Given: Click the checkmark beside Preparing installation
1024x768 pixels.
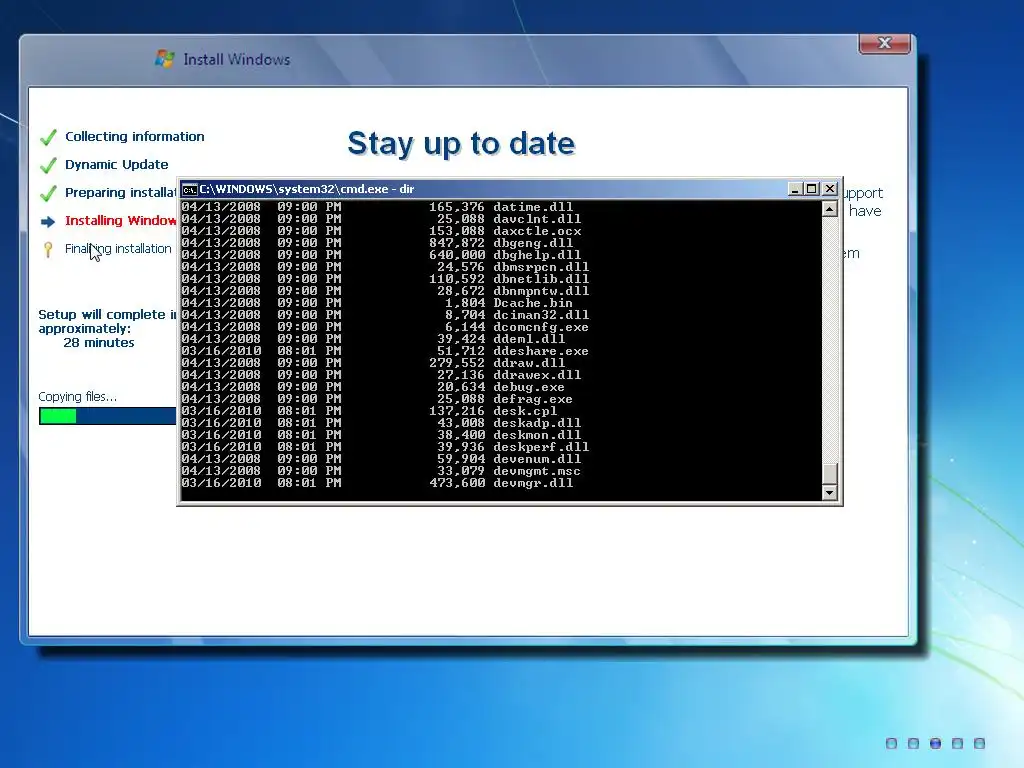Looking at the screenshot, I should [48, 193].
